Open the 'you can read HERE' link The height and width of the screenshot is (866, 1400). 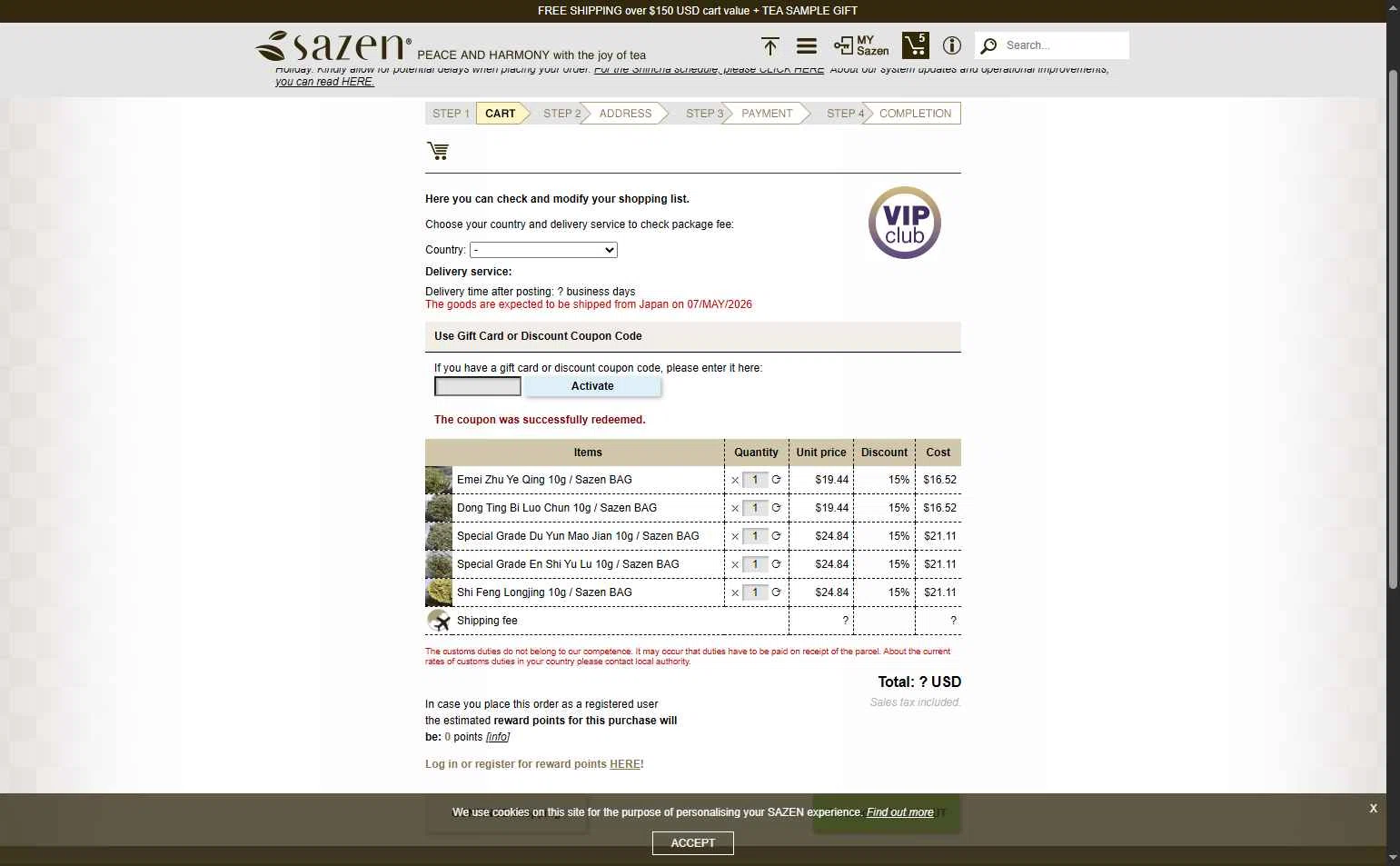pyautogui.click(x=324, y=82)
